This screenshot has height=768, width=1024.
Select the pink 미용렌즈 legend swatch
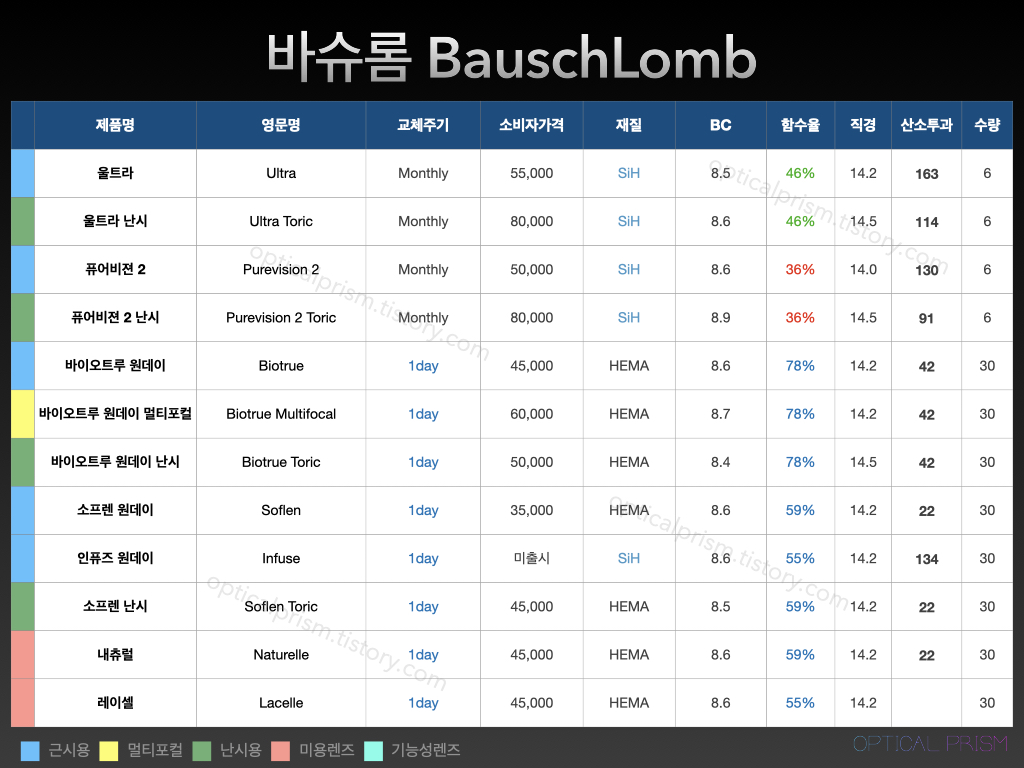pyautogui.click(x=281, y=750)
